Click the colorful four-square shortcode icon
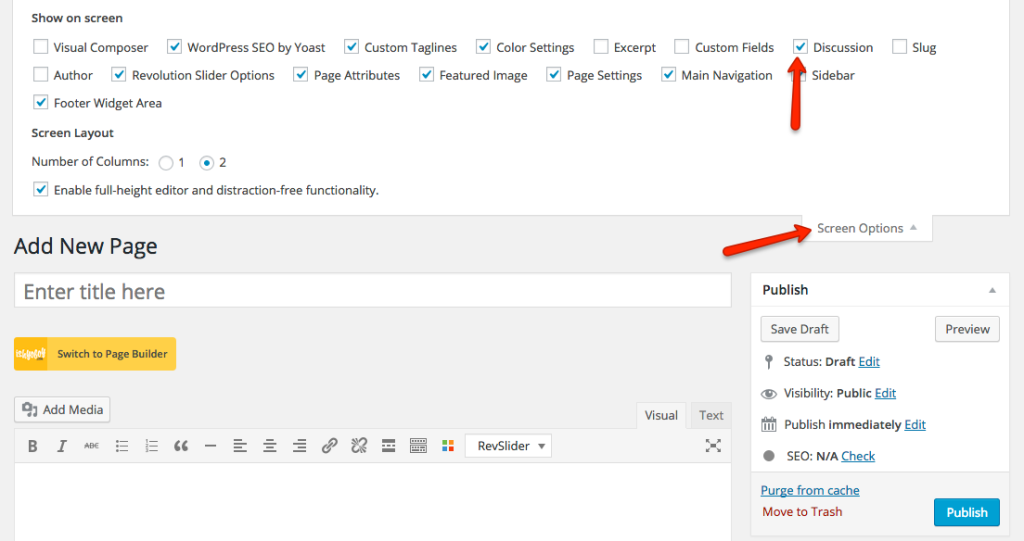 (448, 446)
